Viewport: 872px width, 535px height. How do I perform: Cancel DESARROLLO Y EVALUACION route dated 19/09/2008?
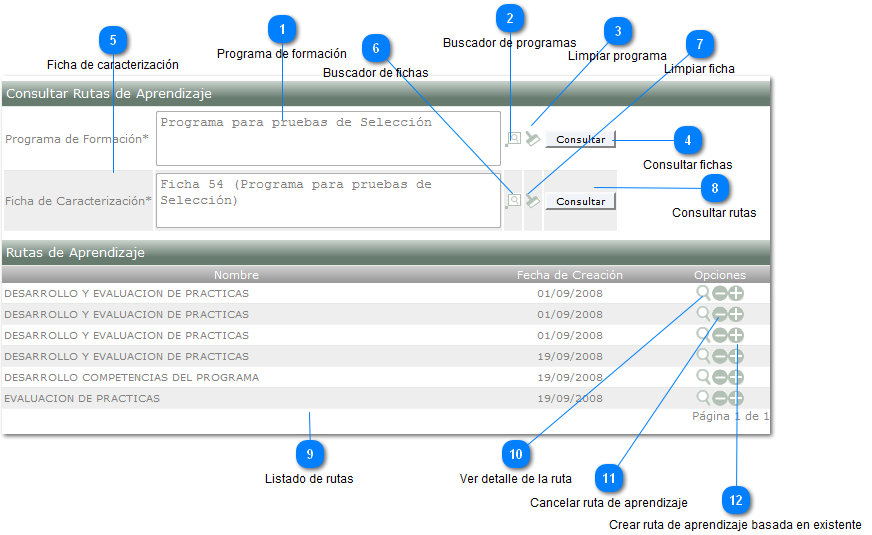[720, 357]
